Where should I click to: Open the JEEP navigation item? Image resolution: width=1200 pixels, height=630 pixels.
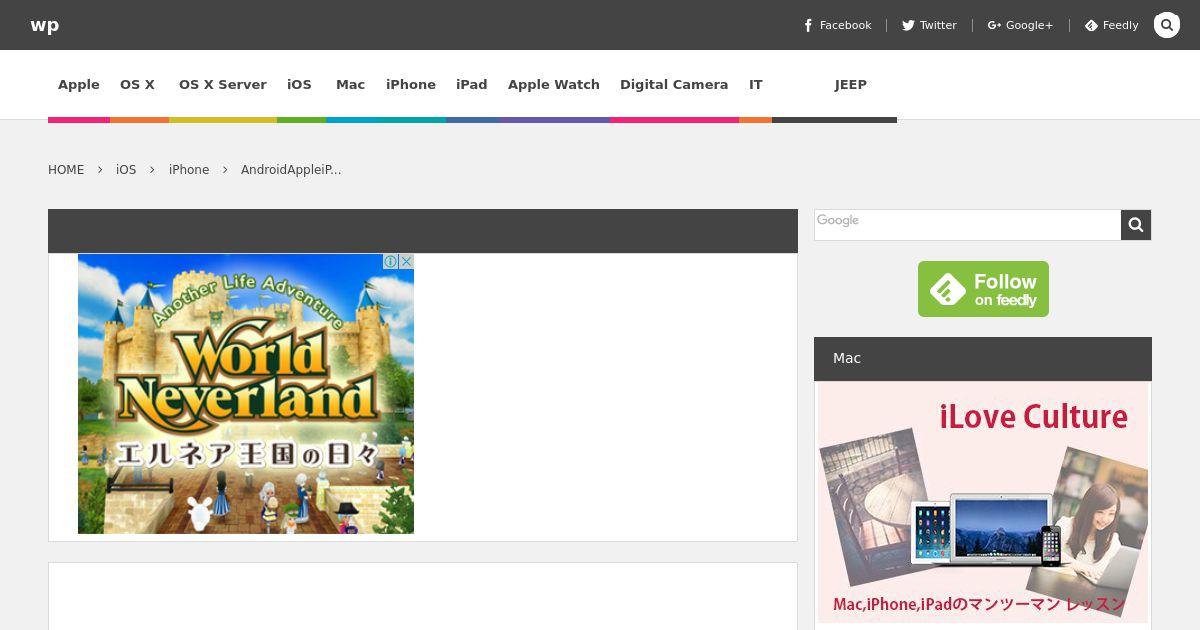point(851,85)
